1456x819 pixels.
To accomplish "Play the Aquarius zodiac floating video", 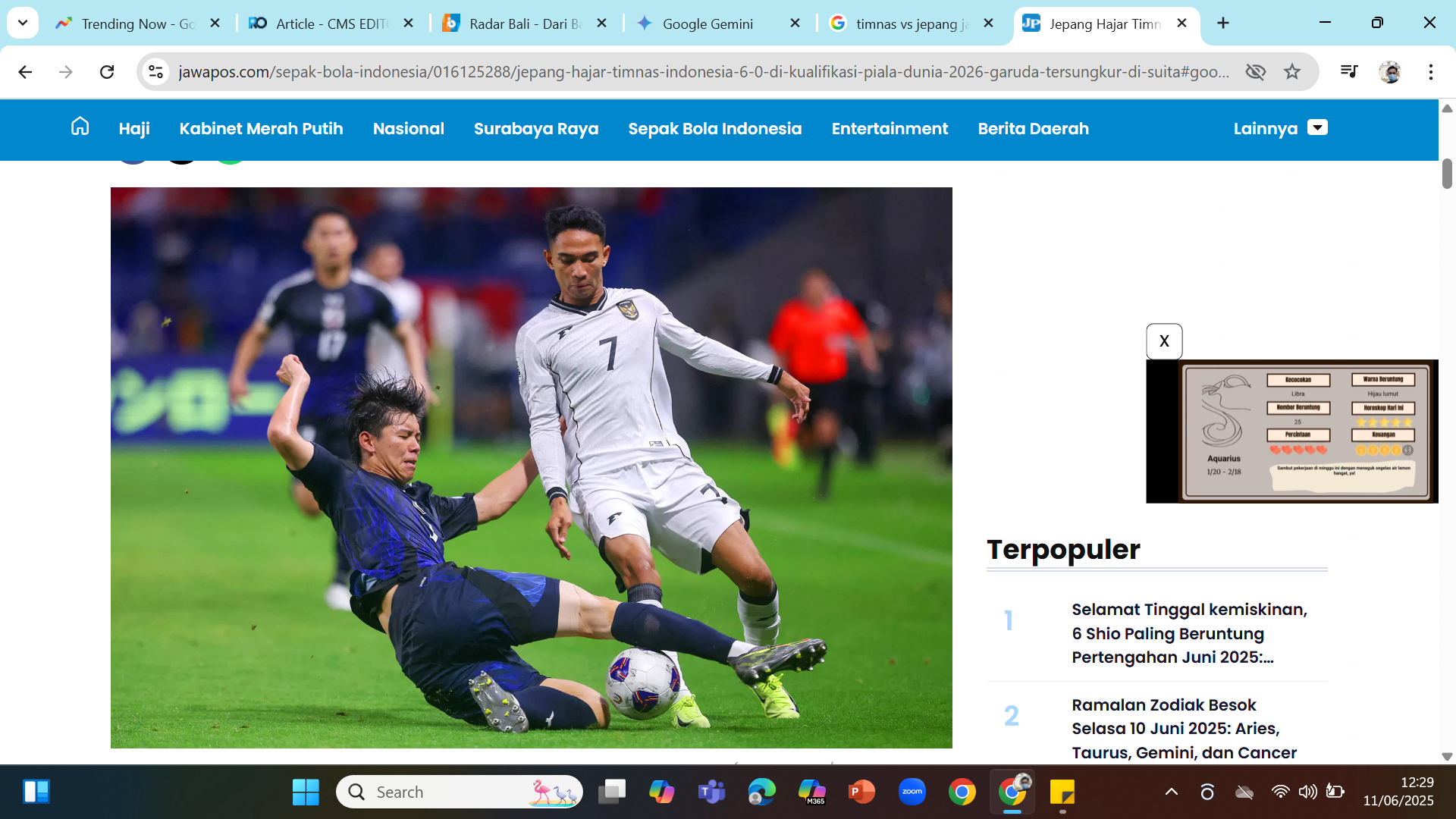I will tap(1292, 431).
